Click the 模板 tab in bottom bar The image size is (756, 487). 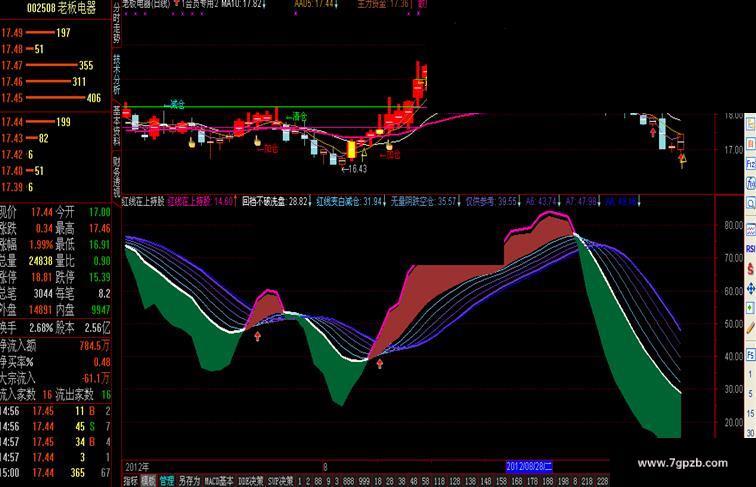tap(148, 481)
